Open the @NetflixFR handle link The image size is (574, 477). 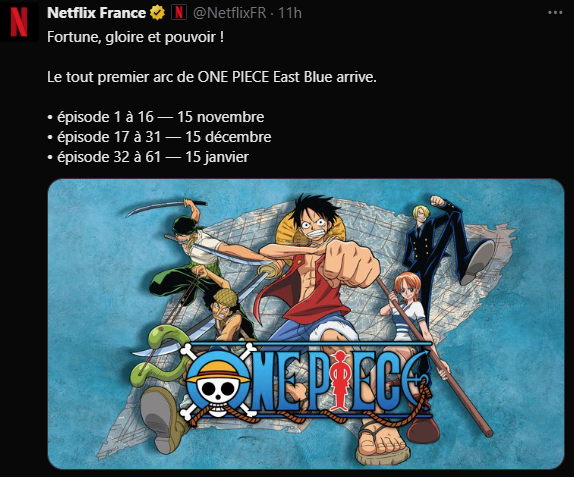tap(230, 13)
